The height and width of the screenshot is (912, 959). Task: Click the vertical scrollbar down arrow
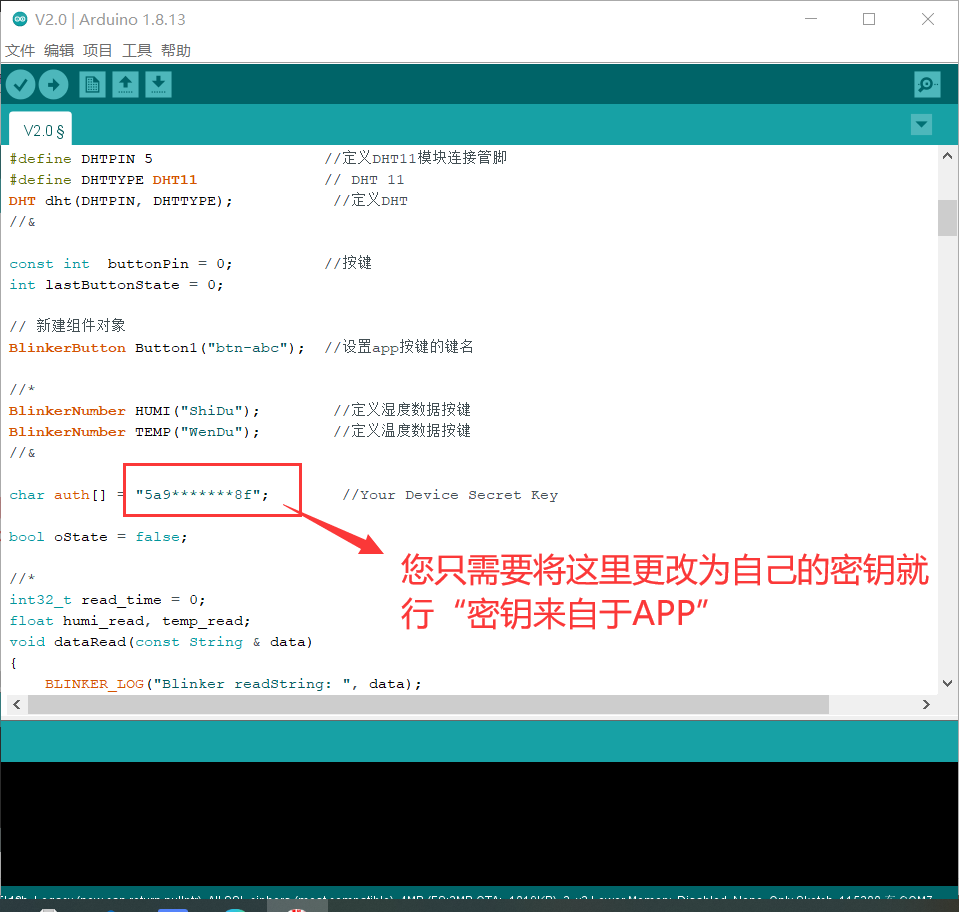pos(947,683)
